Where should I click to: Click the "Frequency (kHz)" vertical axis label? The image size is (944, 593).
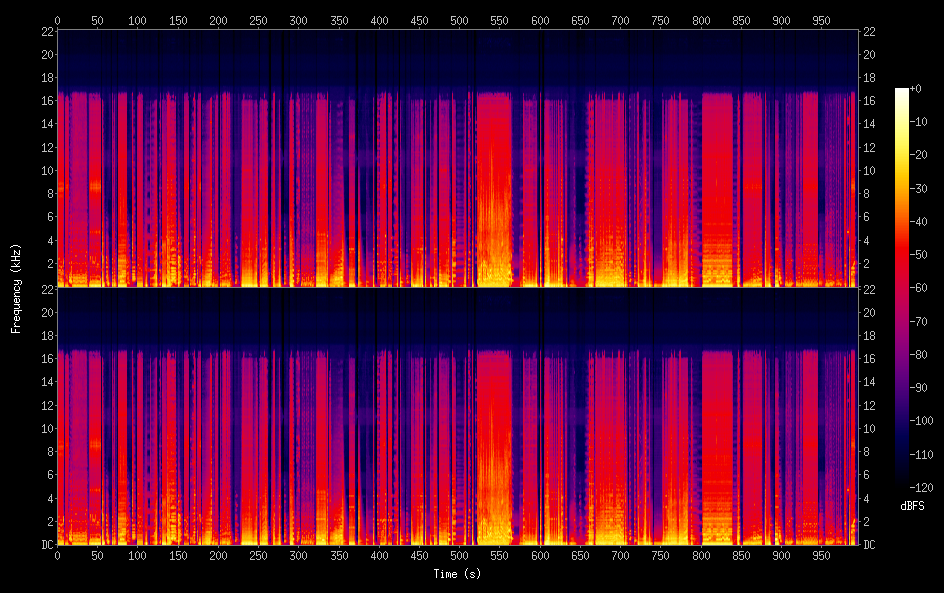point(16,287)
